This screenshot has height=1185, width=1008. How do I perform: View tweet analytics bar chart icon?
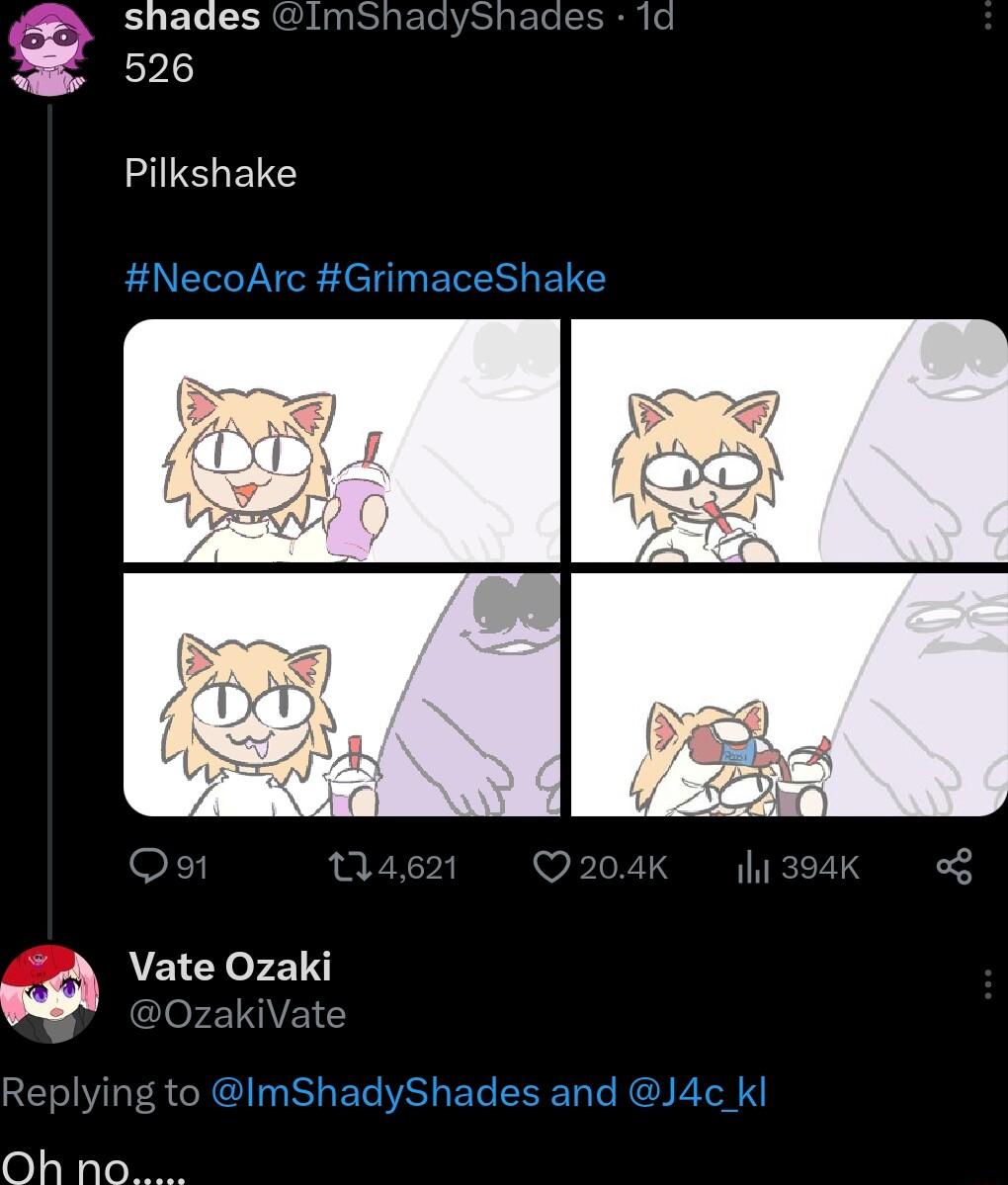tap(752, 867)
